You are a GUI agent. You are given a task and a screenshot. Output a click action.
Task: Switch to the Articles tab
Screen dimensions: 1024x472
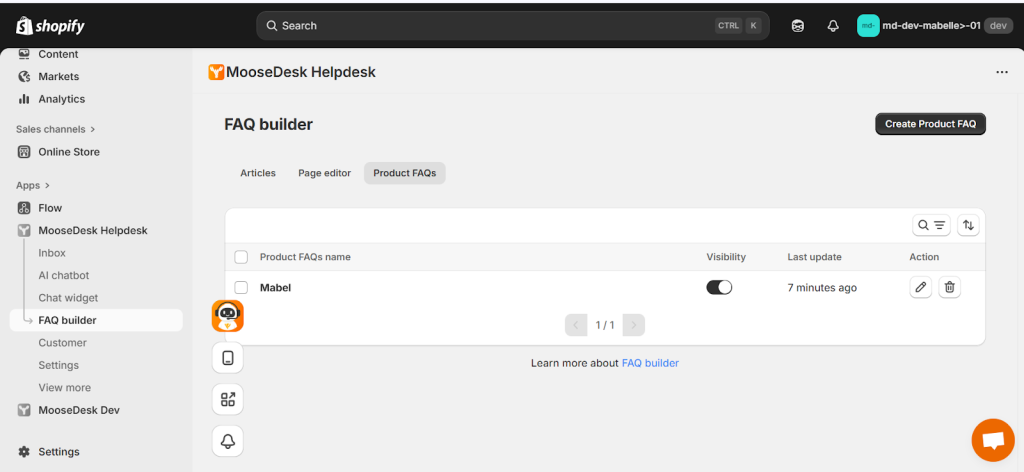click(x=258, y=173)
